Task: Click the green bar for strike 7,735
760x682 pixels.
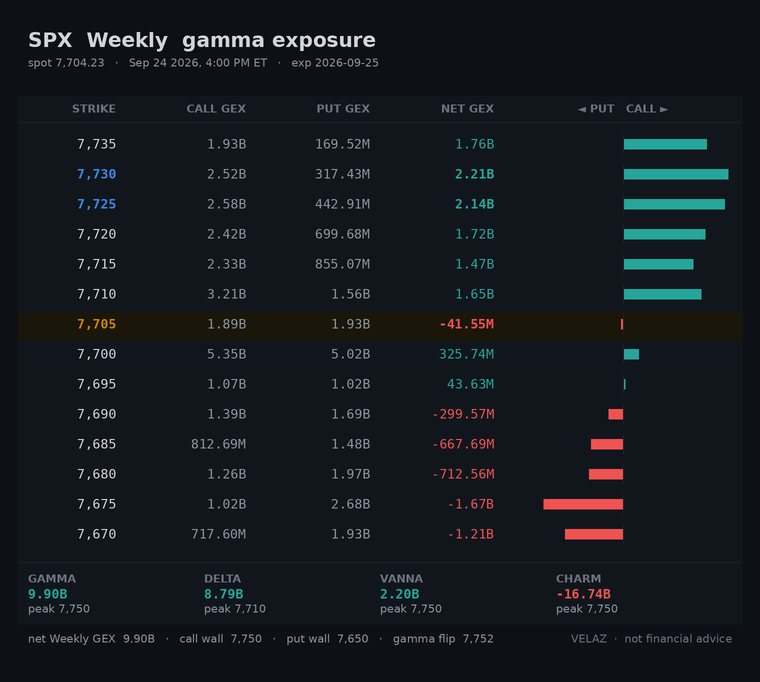Action: [665, 144]
